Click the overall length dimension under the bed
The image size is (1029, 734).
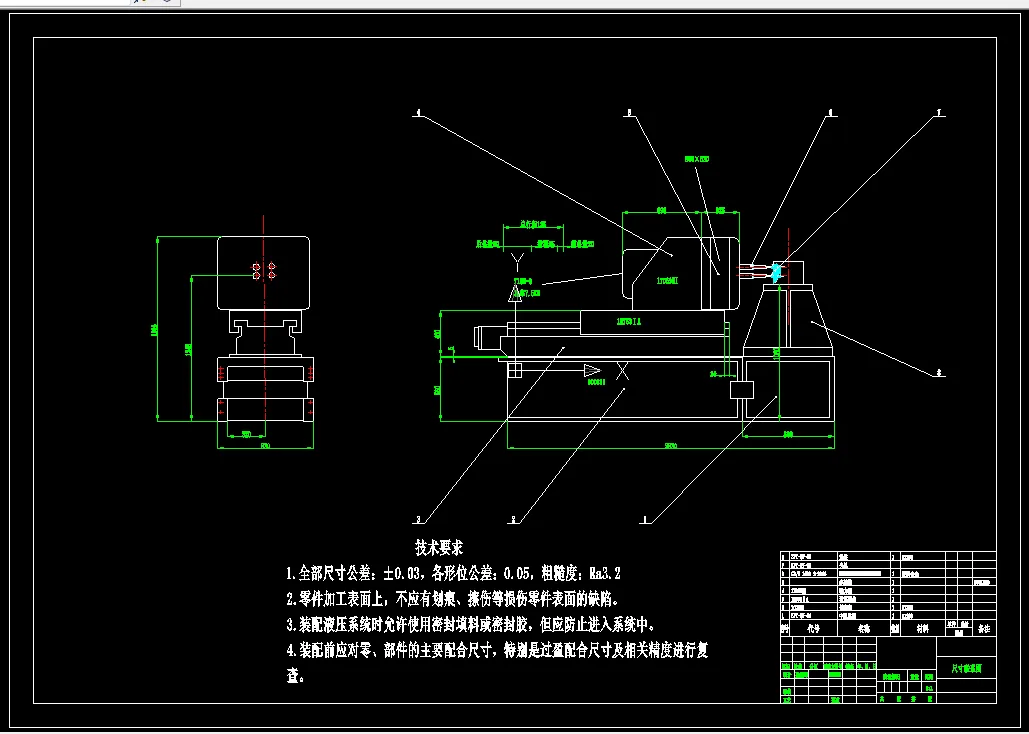[671, 446]
